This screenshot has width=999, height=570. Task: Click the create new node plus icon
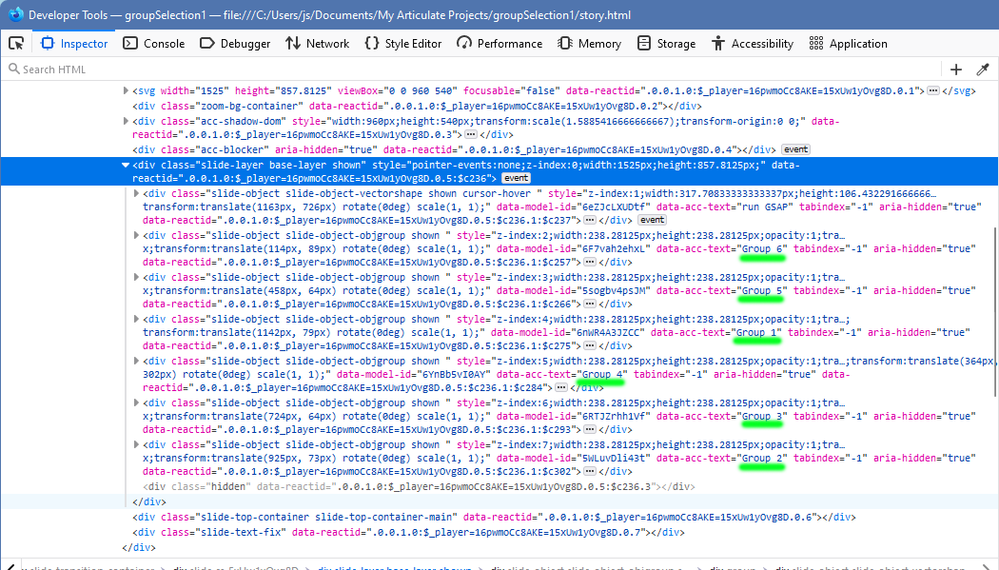956,69
